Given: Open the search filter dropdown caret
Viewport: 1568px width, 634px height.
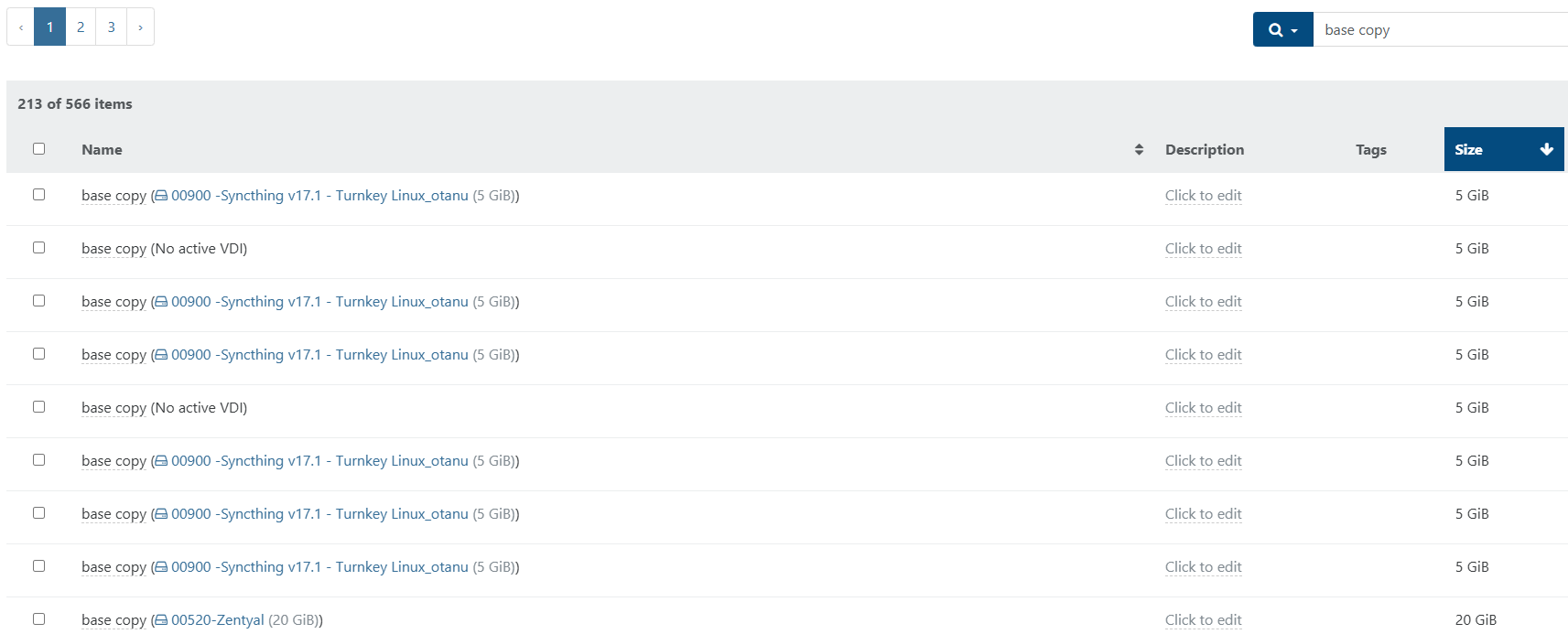Looking at the screenshot, I should (x=1294, y=31).
